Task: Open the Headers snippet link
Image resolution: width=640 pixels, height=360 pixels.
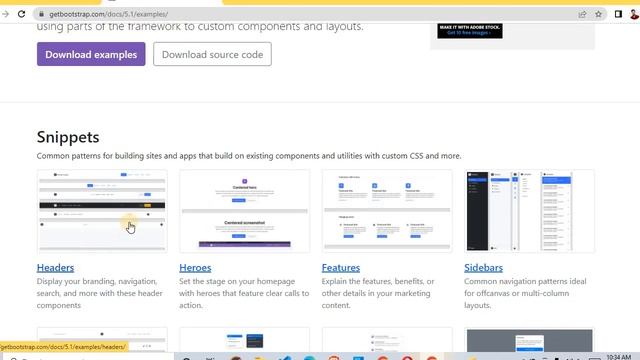Action: [55, 268]
